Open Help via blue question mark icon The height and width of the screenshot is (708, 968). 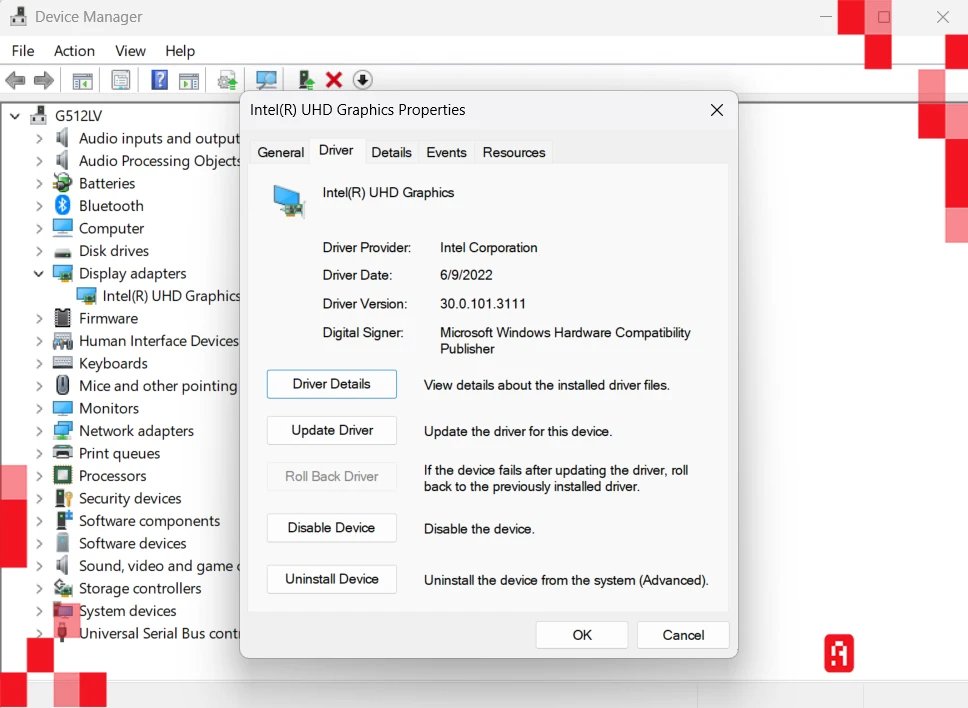pyautogui.click(x=159, y=80)
